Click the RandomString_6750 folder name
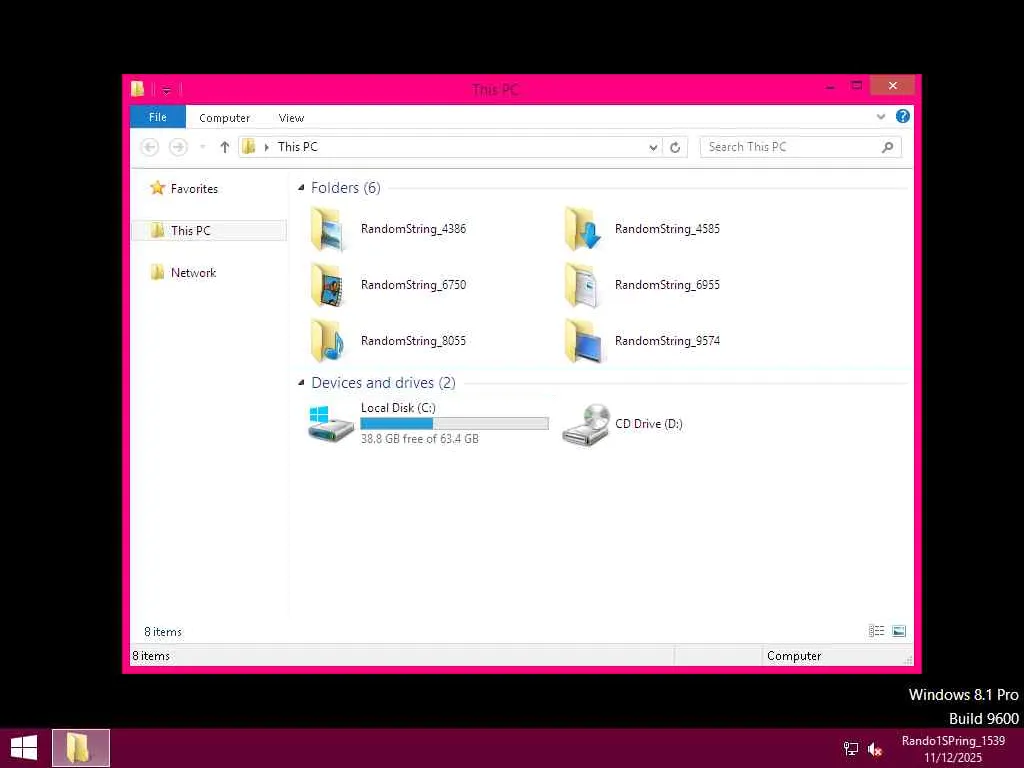1024x768 pixels. pos(413,285)
